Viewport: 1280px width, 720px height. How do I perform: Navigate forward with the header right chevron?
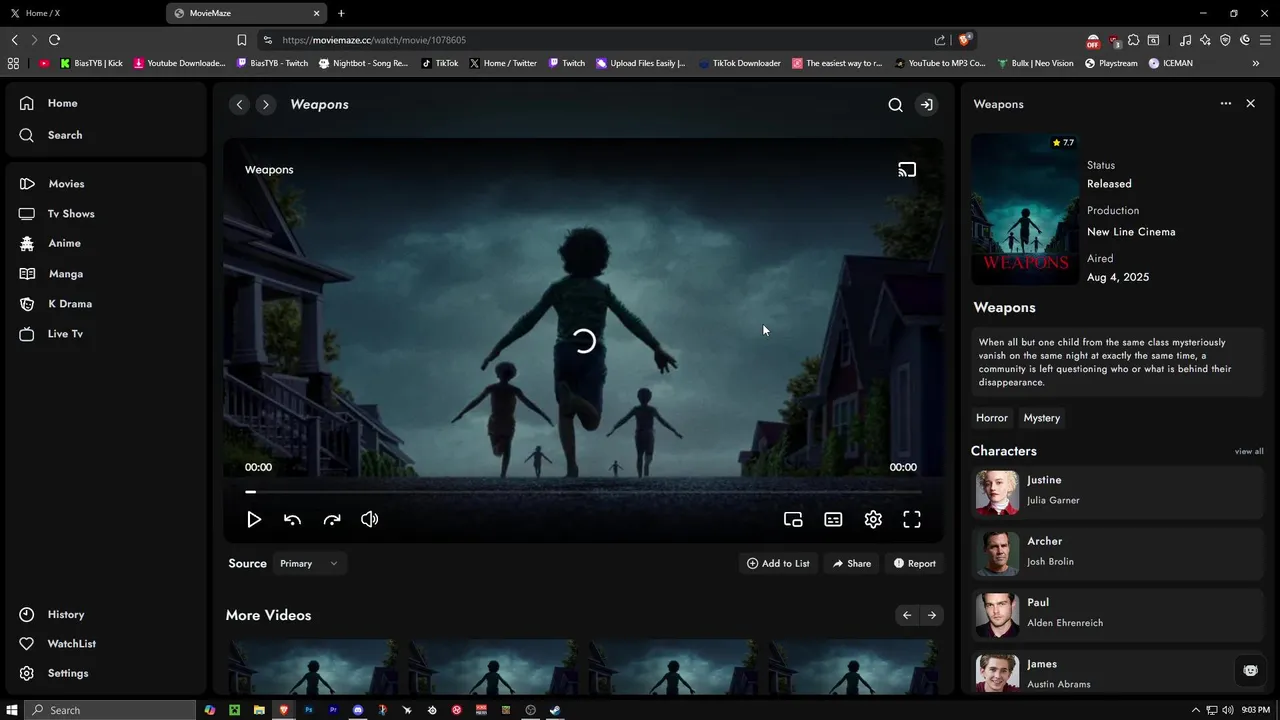coord(265,104)
